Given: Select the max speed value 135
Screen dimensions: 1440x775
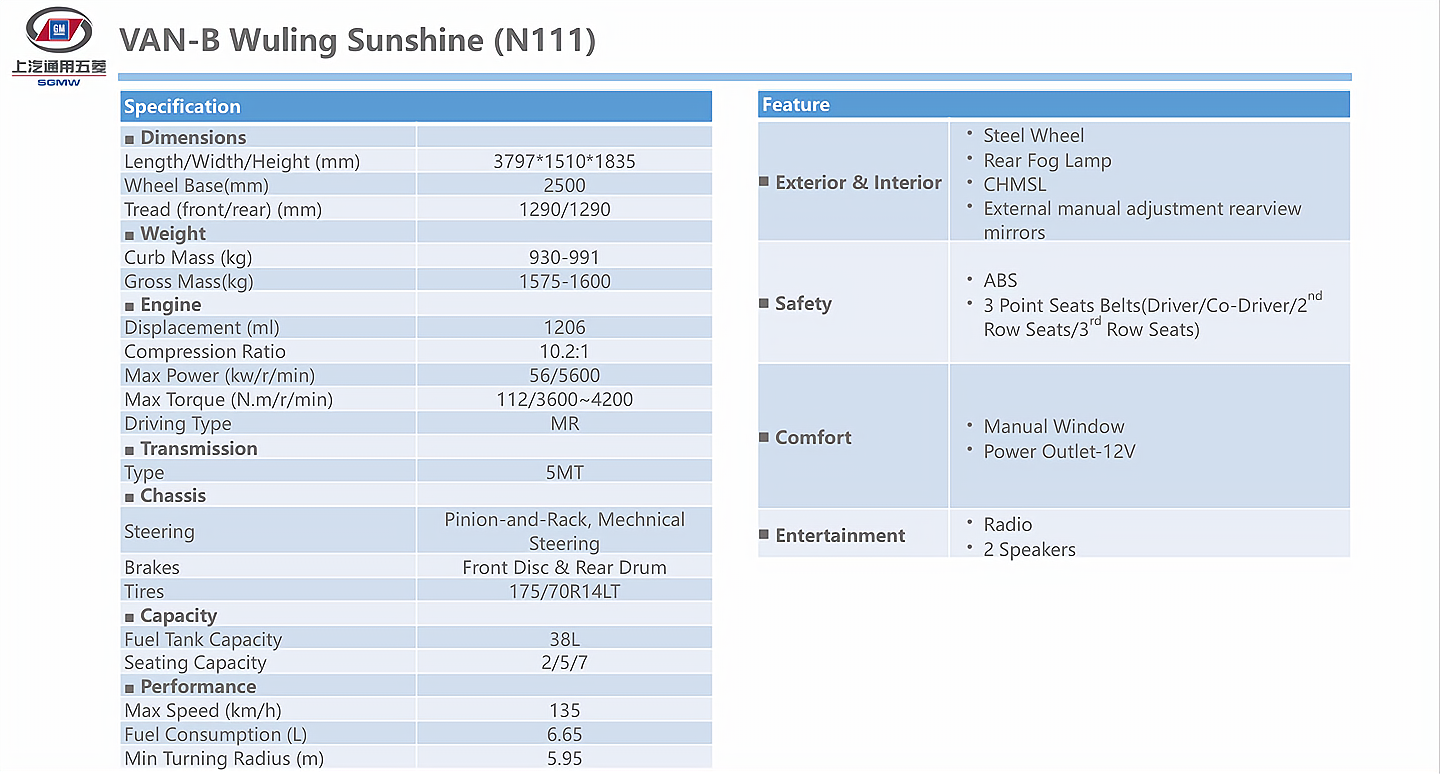Looking at the screenshot, I should 565,710.
